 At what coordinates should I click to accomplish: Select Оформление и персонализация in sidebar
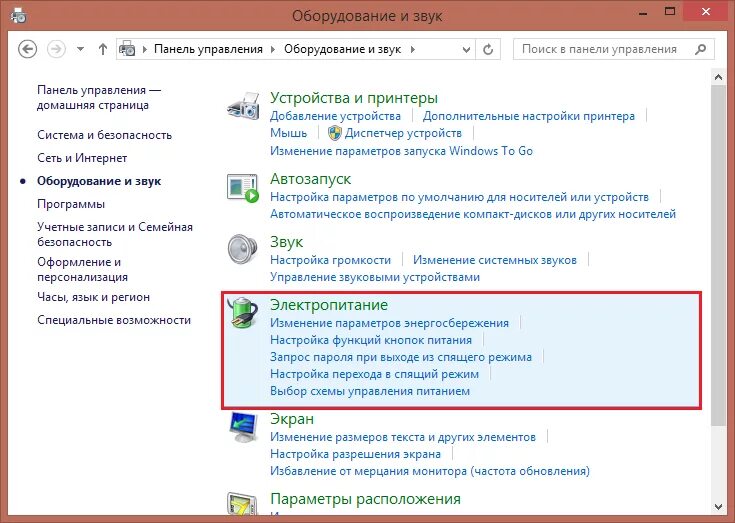point(82,269)
